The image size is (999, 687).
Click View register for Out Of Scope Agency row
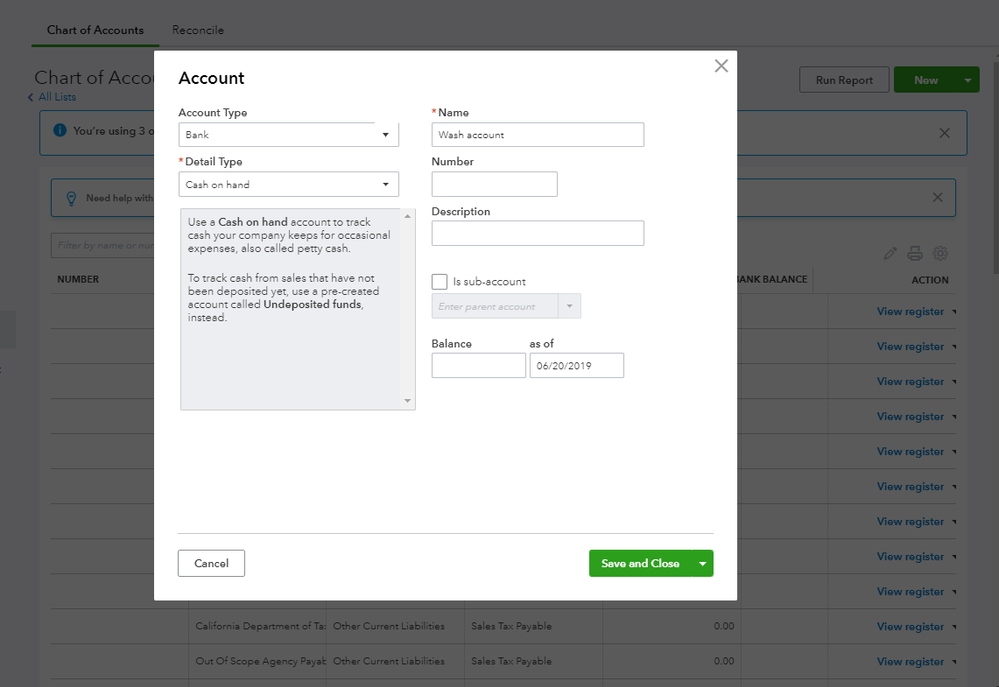pos(910,662)
